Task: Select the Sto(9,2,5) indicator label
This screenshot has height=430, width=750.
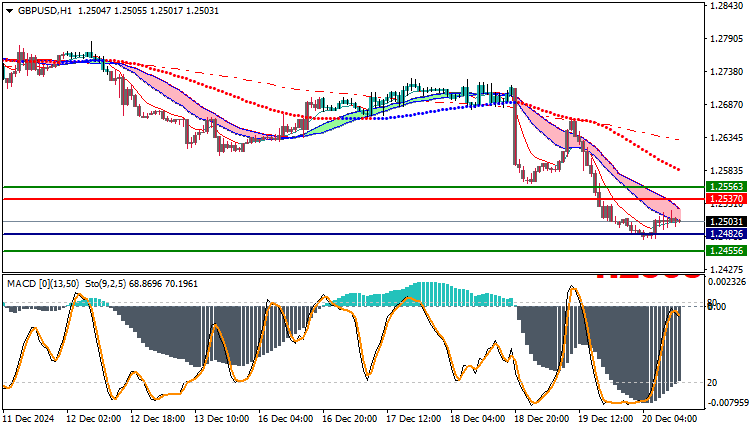Action: (x=105, y=284)
